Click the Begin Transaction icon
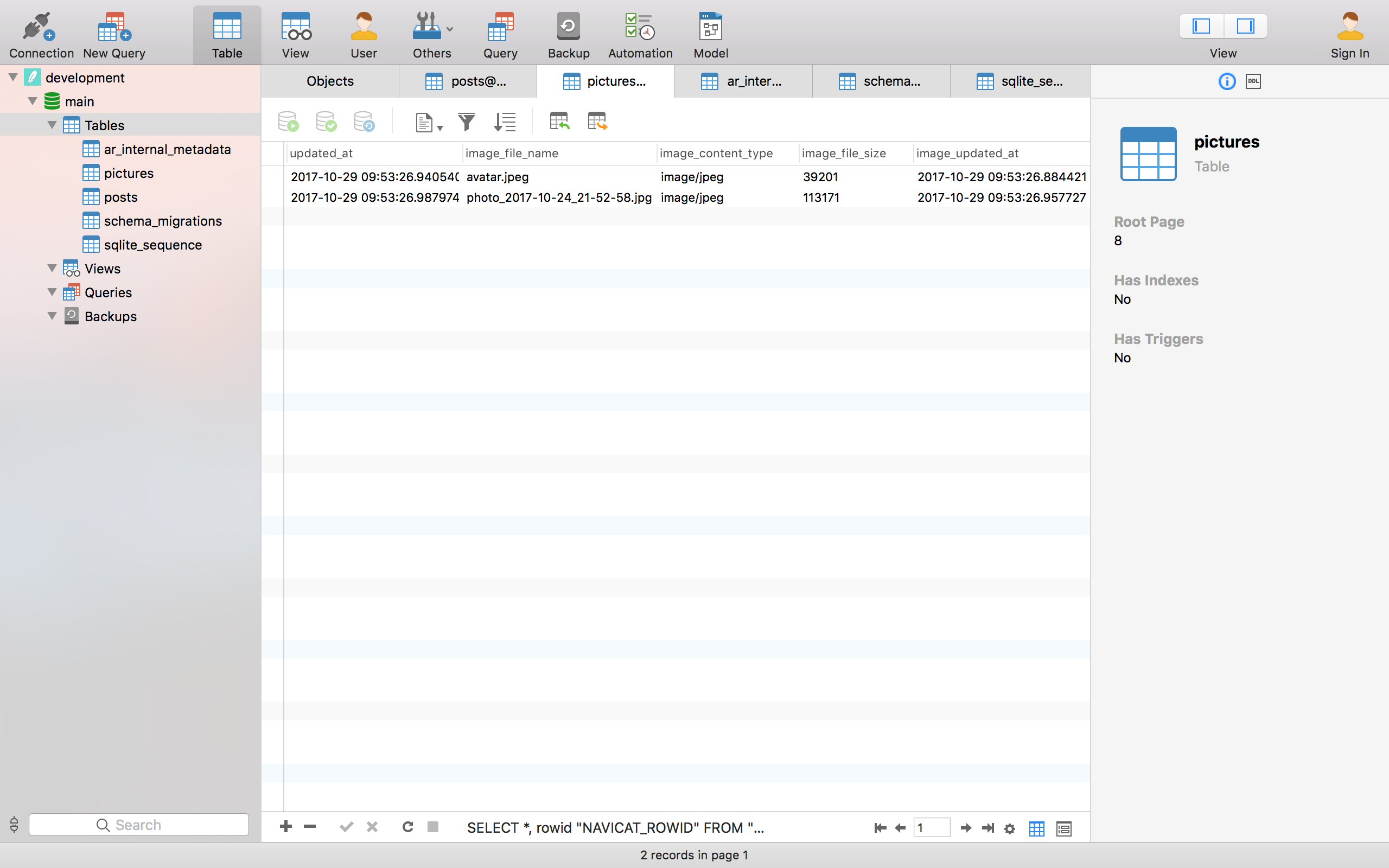Screen dimensions: 1389x868 pyautogui.click(x=288, y=122)
